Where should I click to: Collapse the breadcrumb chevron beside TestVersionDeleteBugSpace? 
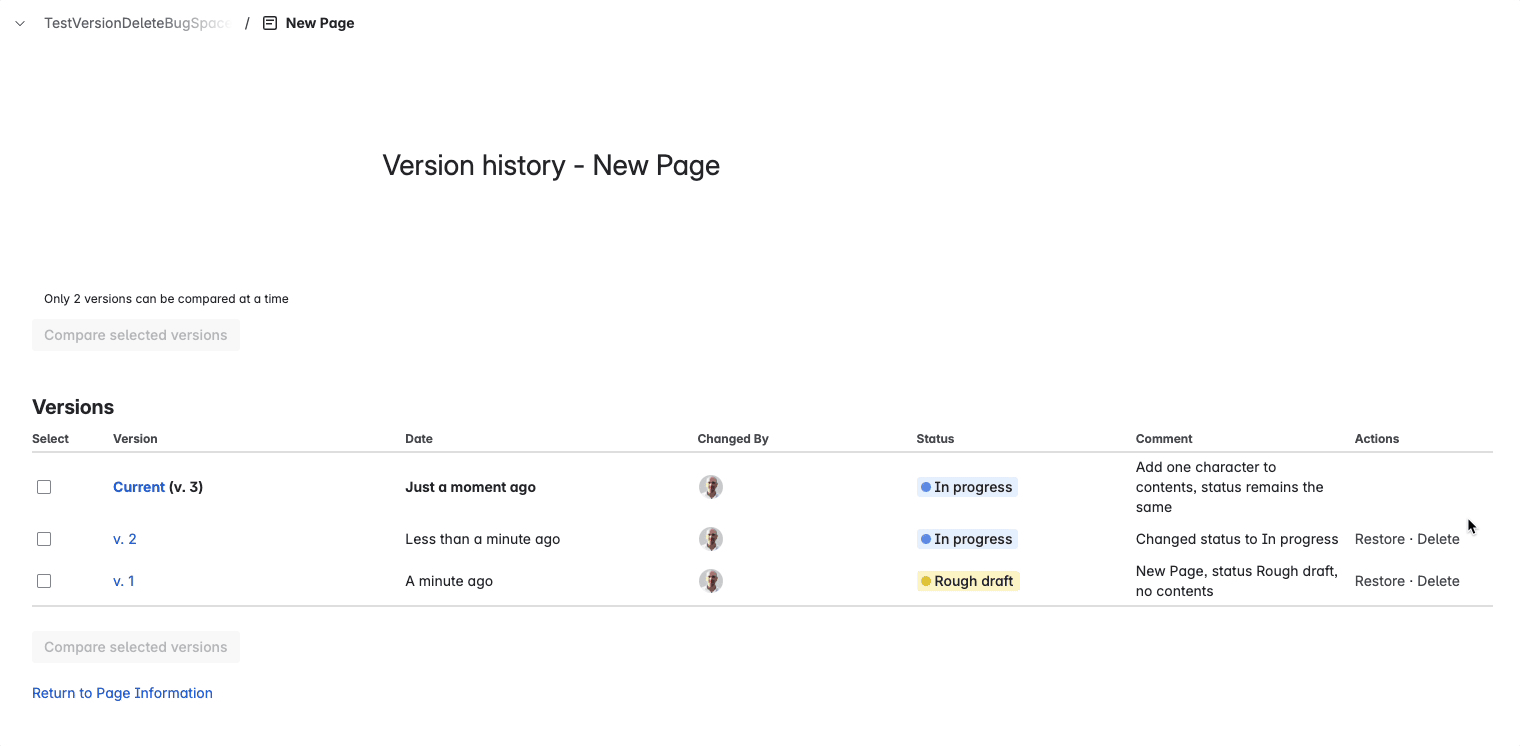coord(20,23)
